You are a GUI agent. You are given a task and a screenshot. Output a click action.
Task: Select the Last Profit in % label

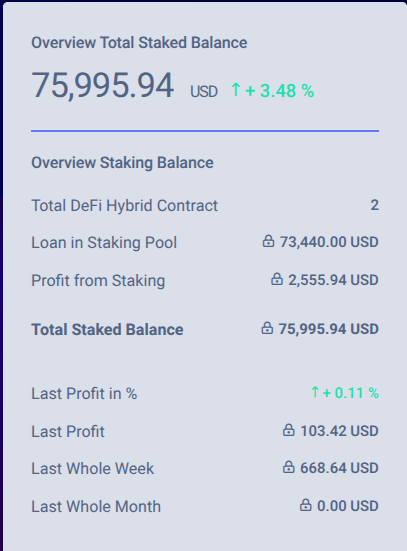[84, 394]
